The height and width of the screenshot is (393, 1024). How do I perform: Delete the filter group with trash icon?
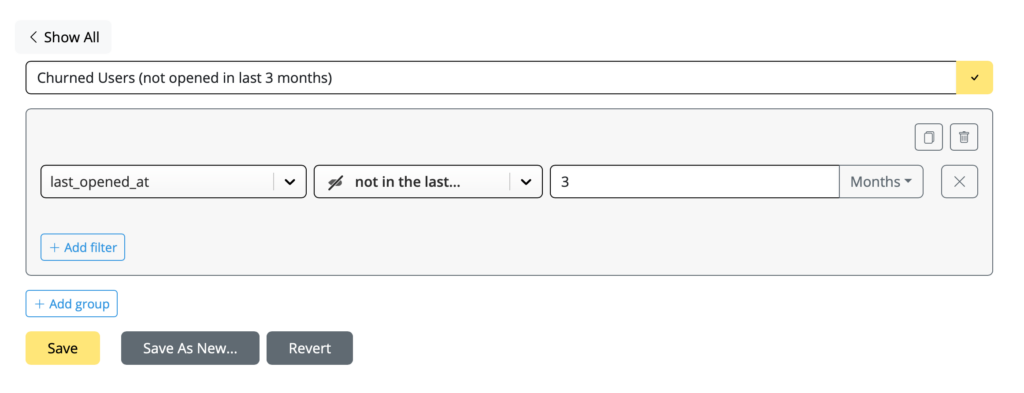[964, 137]
